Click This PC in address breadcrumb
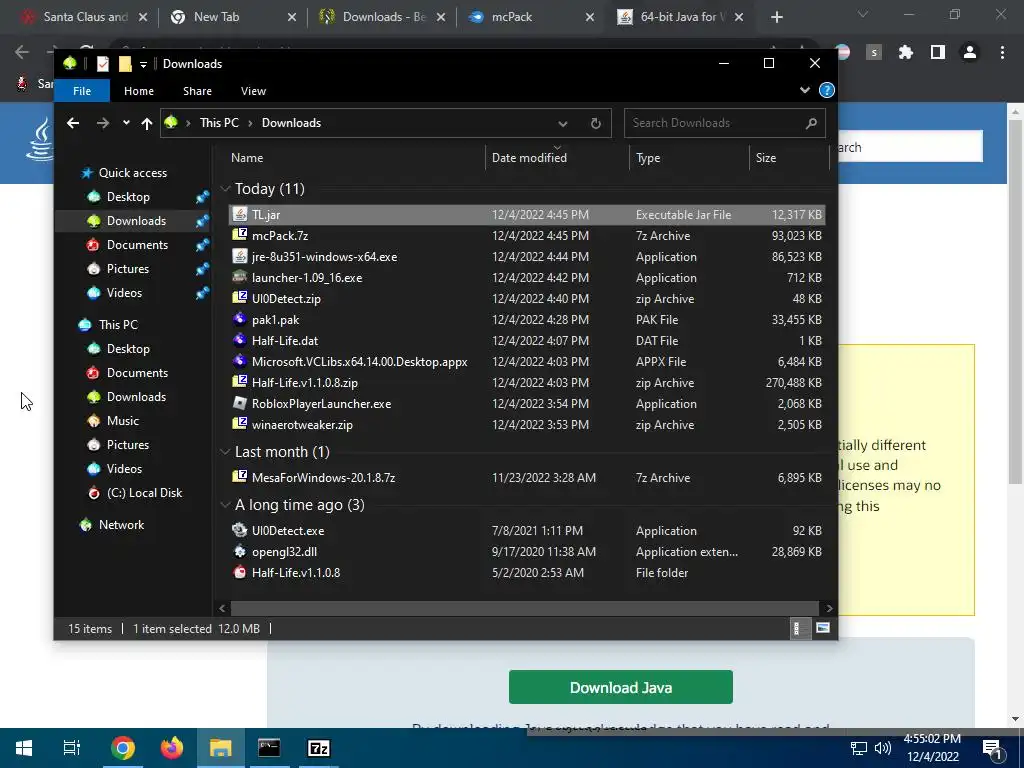 pyautogui.click(x=219, y=123)
